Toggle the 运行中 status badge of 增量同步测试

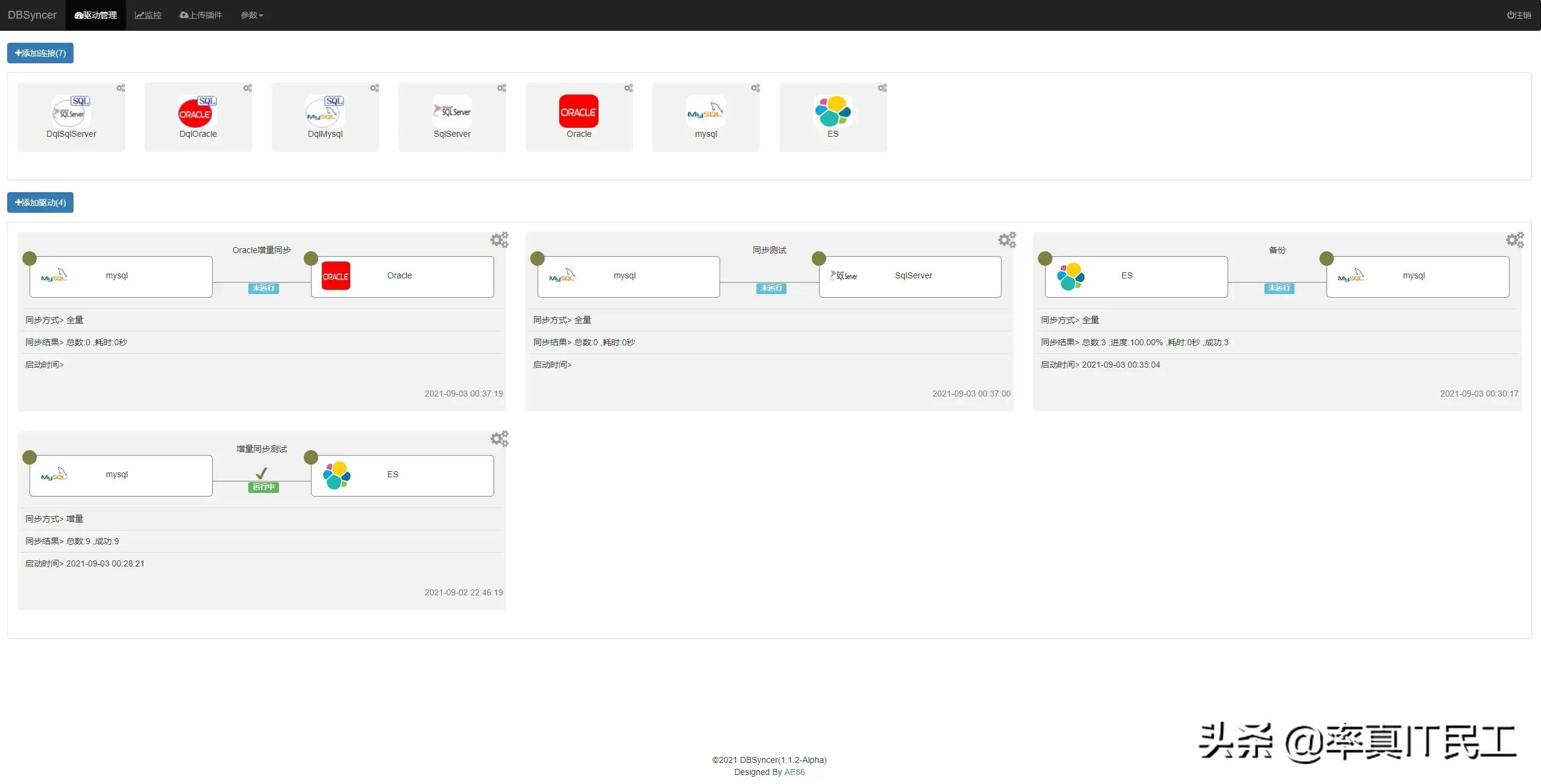263,487
